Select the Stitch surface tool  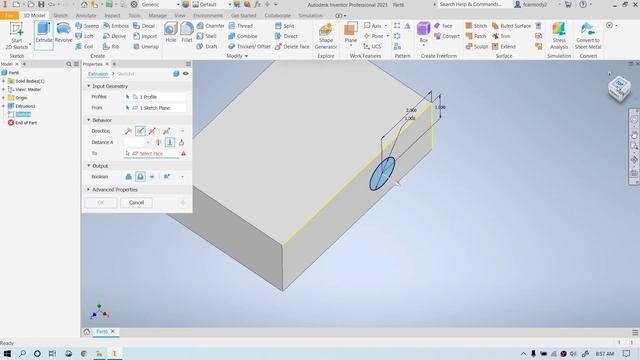pyautogui.click(x=476, y=26)
